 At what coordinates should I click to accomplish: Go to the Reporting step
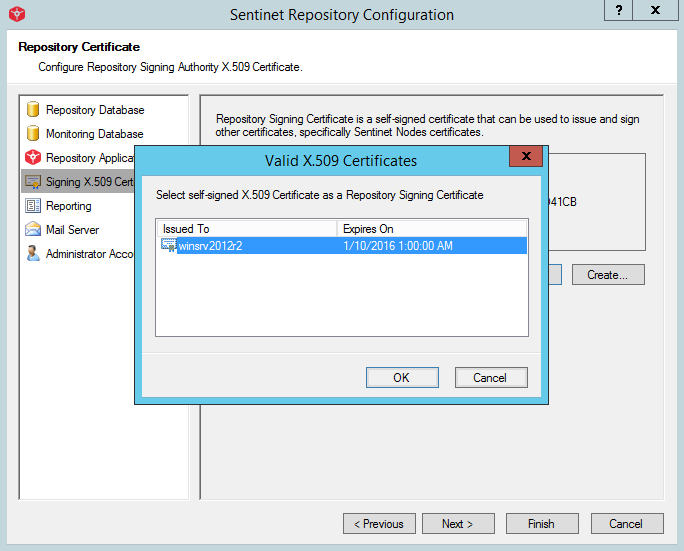tap(68, 206)
